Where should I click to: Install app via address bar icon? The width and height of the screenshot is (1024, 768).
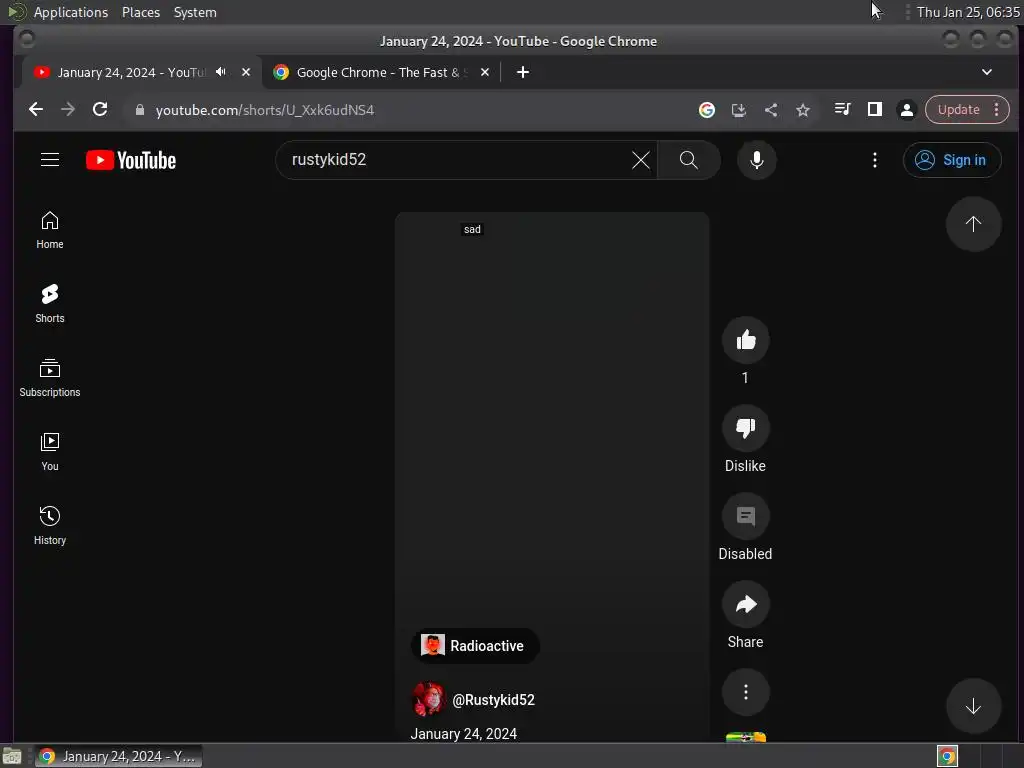(739, 110)
